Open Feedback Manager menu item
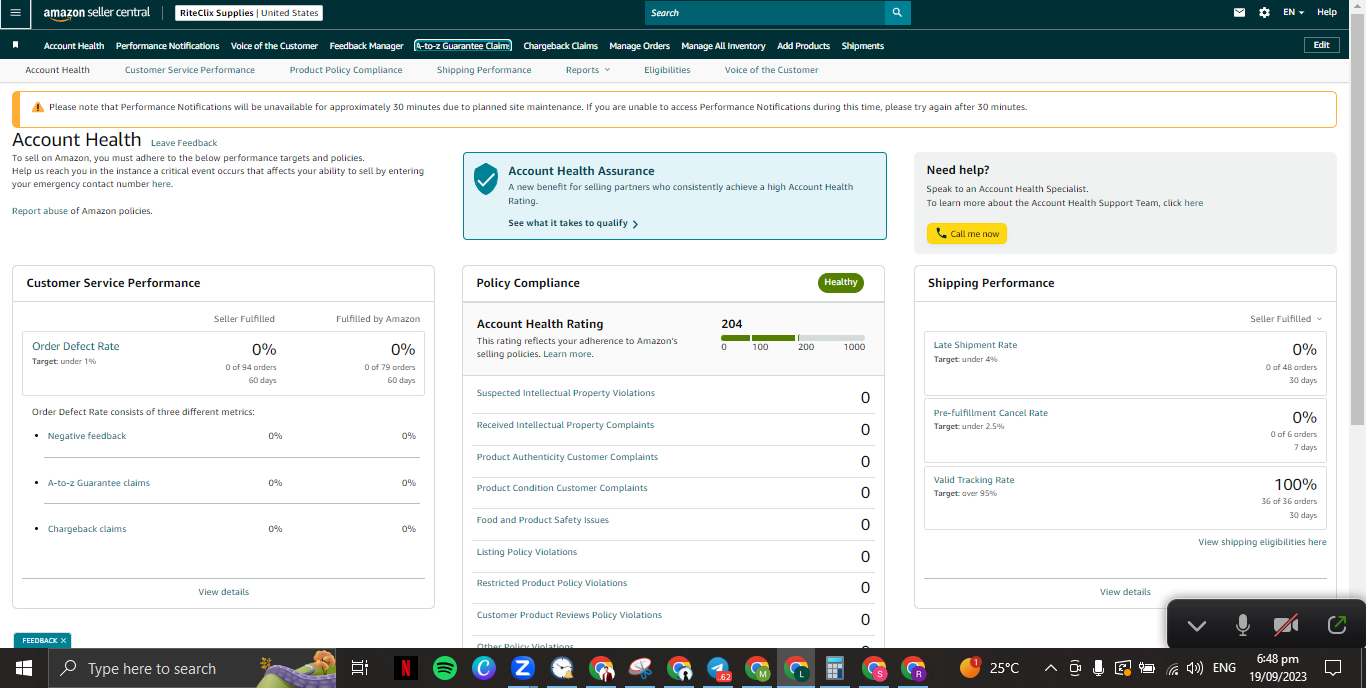 coord(366,46)
